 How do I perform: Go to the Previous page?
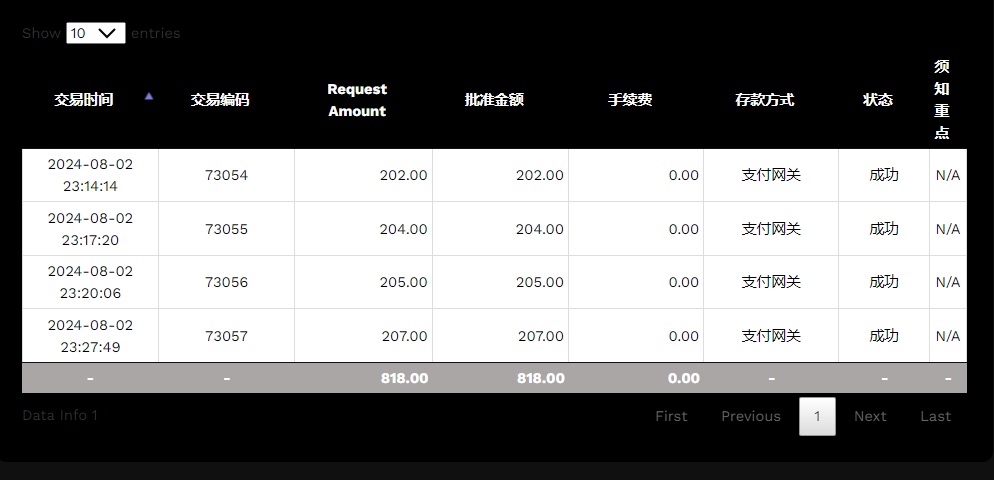tap(750, 416)
